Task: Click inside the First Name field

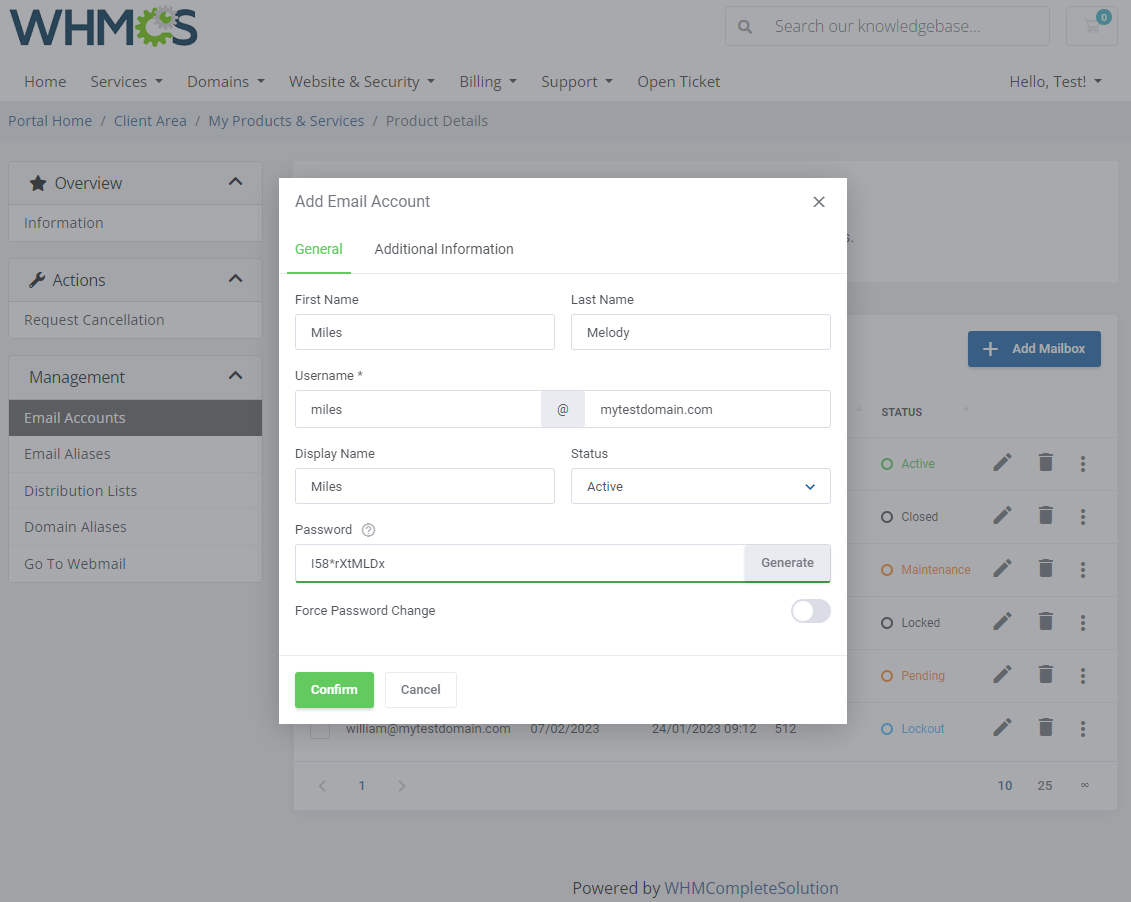Action: click(424, 332)
